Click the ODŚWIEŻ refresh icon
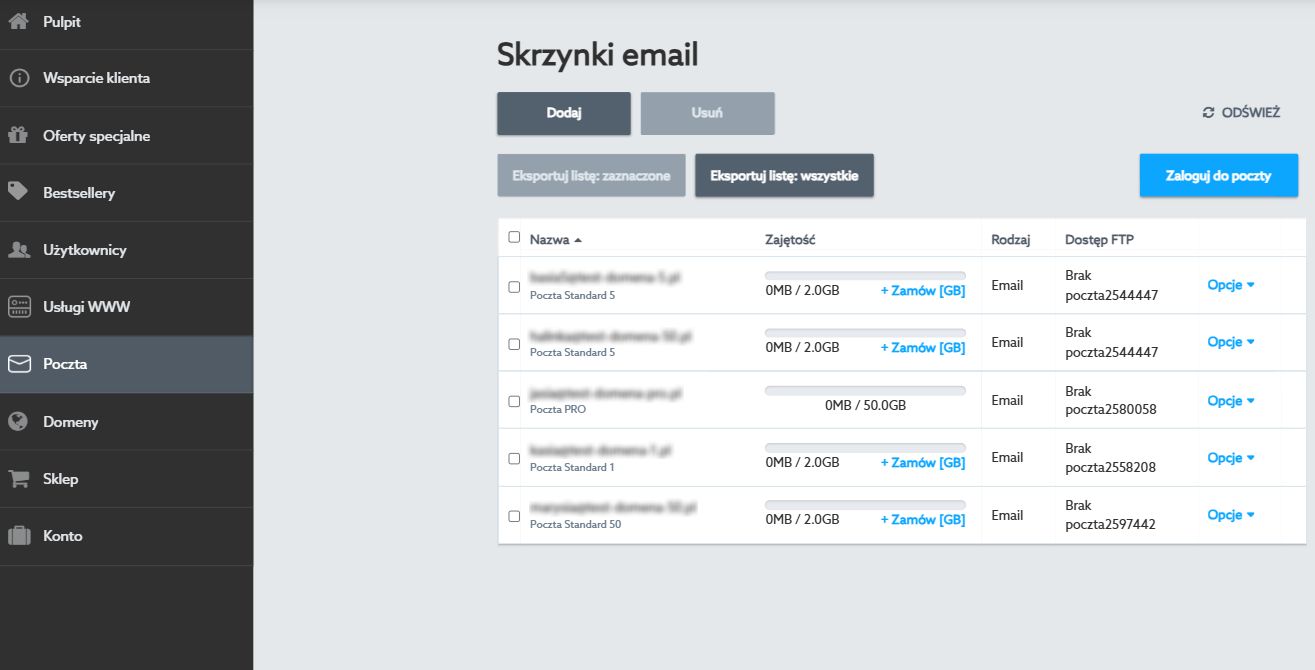This screenshot has height=670, width=1315. pos(1208,113)
